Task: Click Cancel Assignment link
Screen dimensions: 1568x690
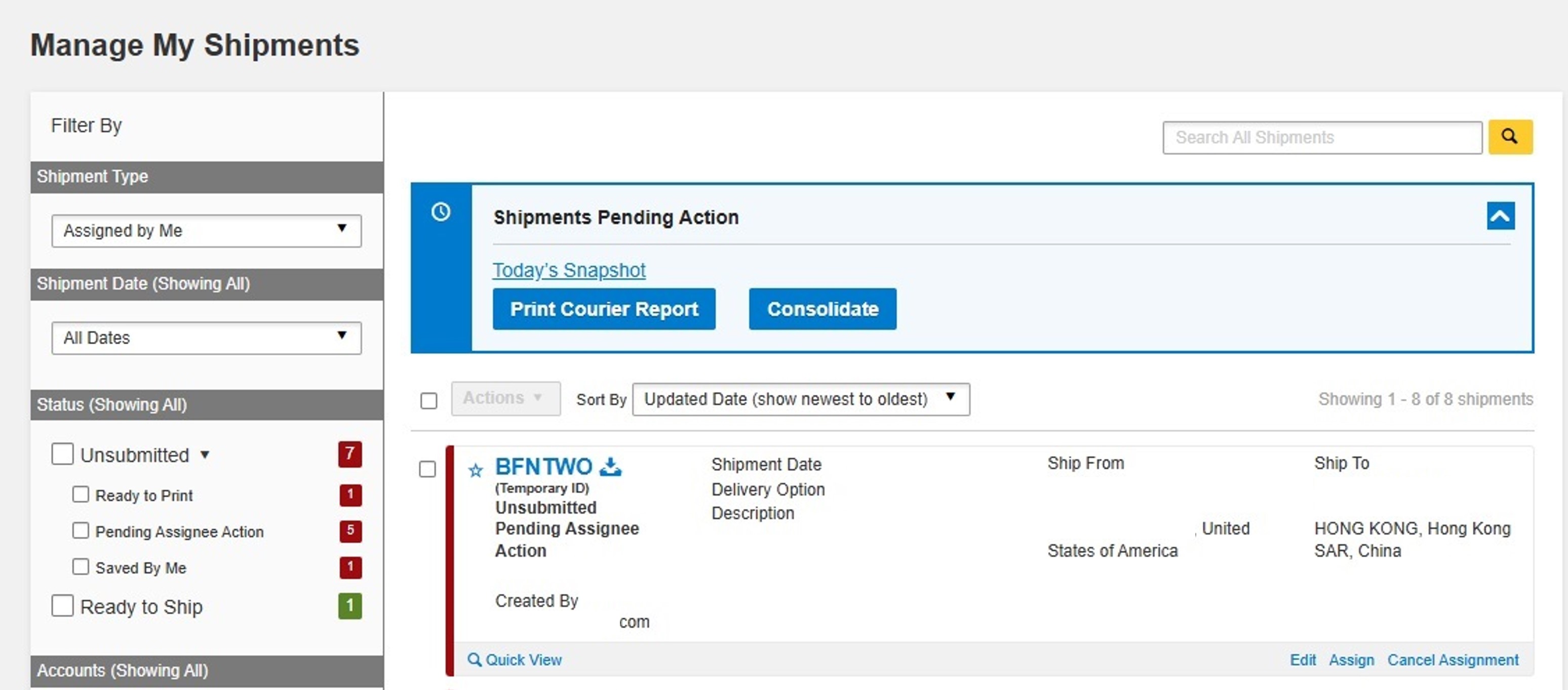Action: (1453, 660)
